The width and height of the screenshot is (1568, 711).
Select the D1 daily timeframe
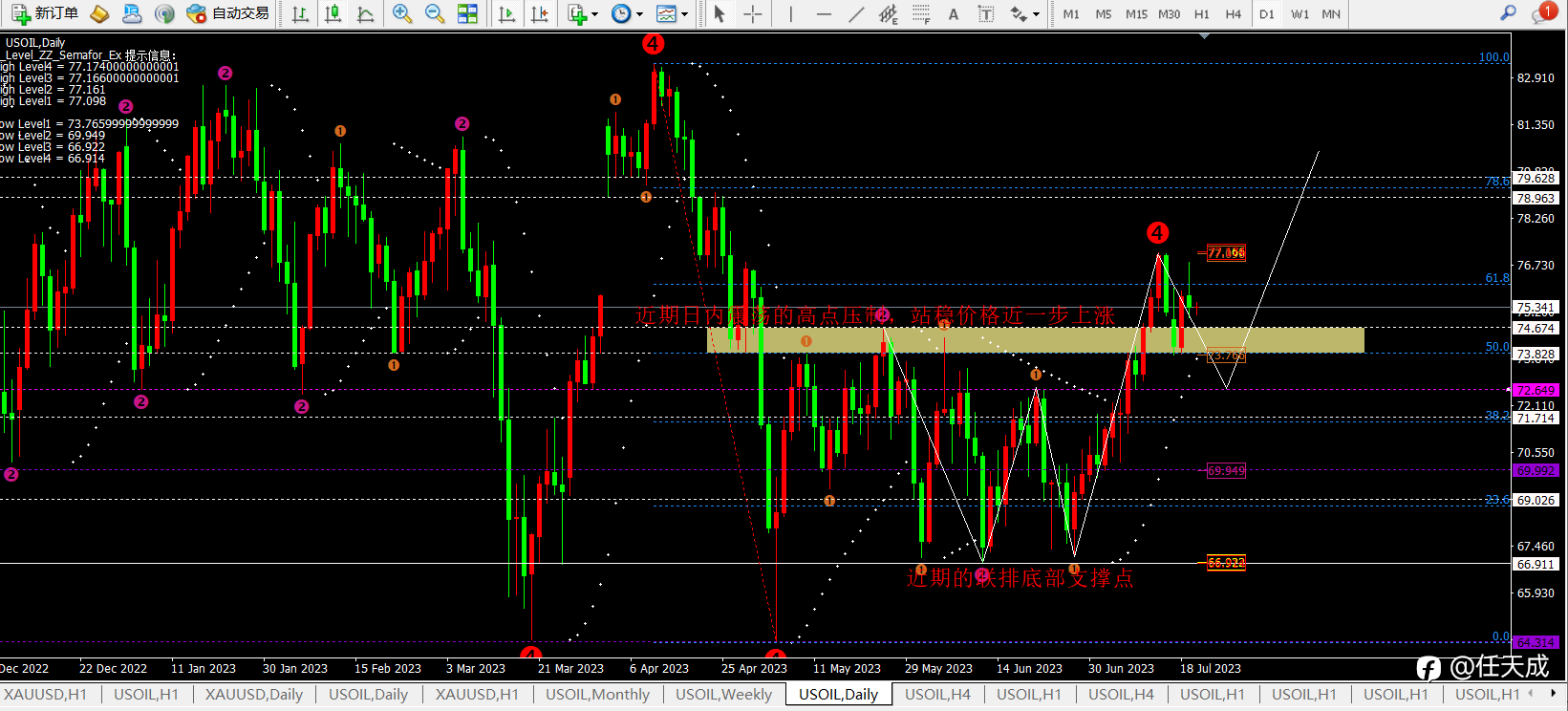tap(1267, 14)
